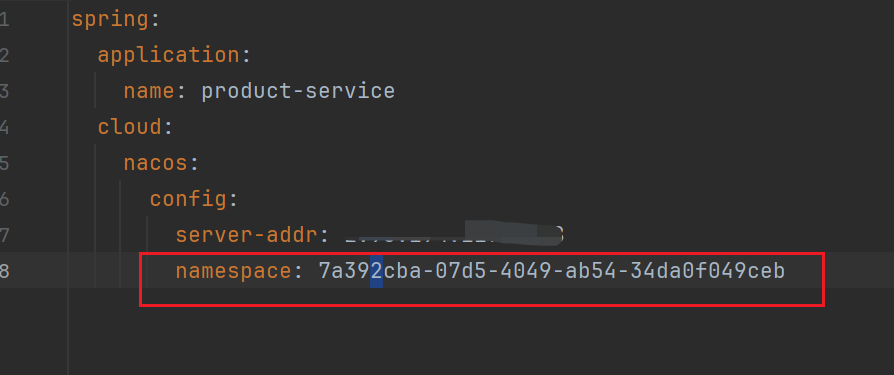This screenshot has width=894, height=375.
Task: Click line number 8 in gutter
Action: (x=5, y=271)
